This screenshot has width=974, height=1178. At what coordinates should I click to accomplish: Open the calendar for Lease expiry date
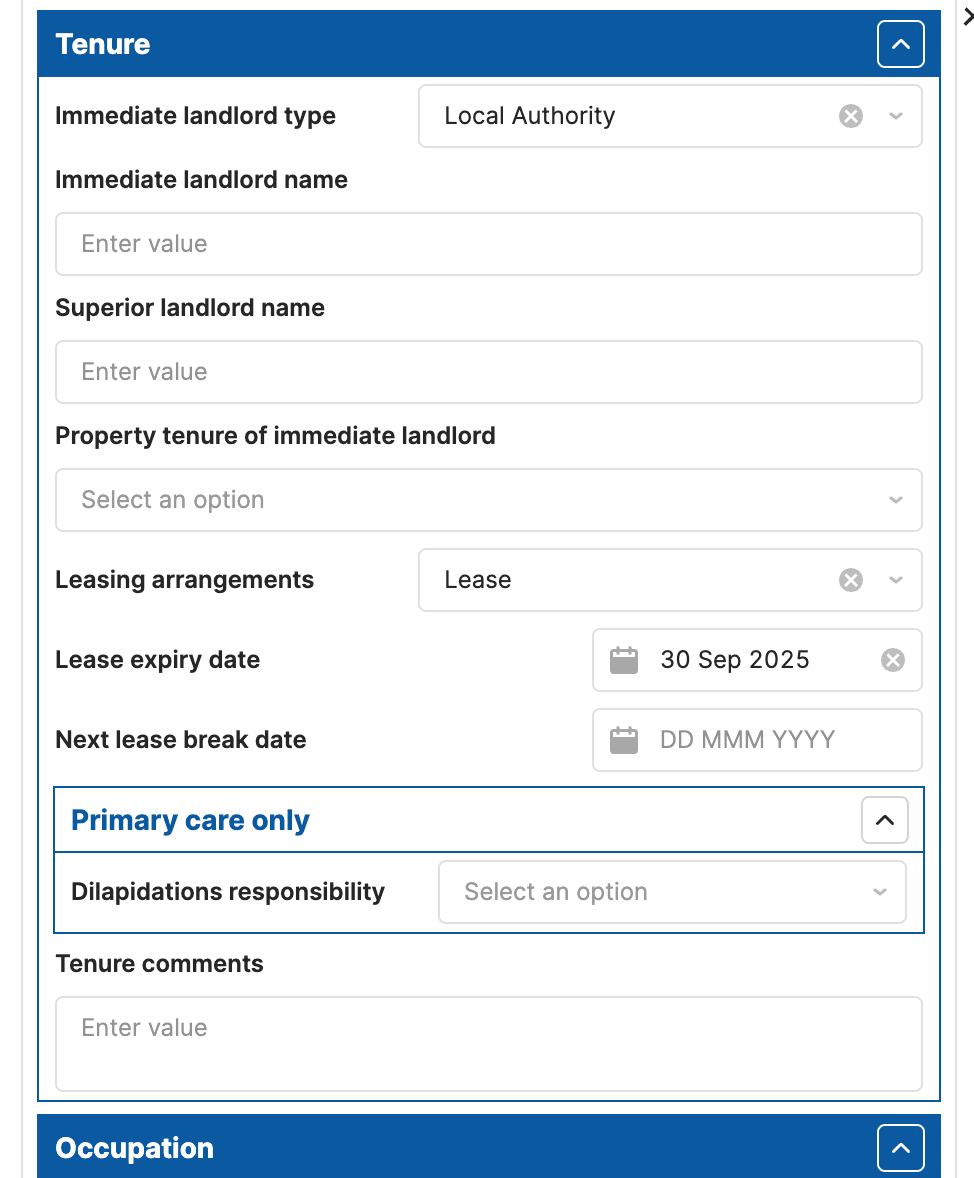(x=623, y=660)
